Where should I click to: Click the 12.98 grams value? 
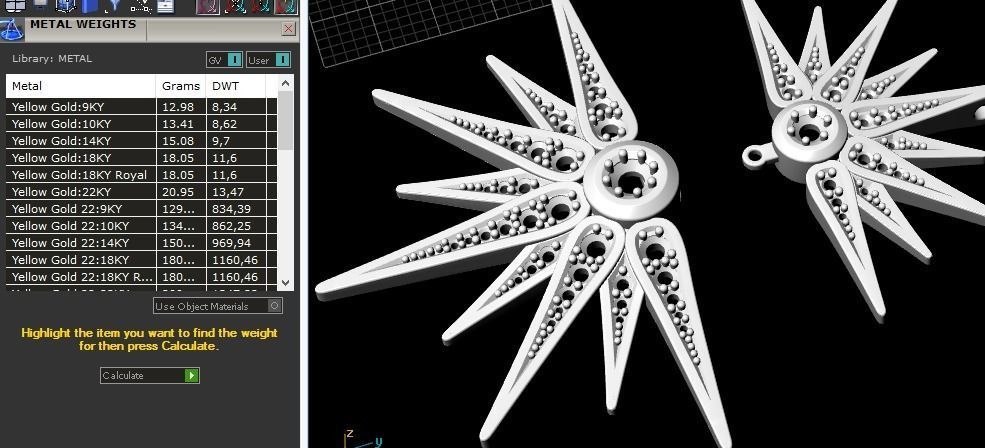(178, 107)
